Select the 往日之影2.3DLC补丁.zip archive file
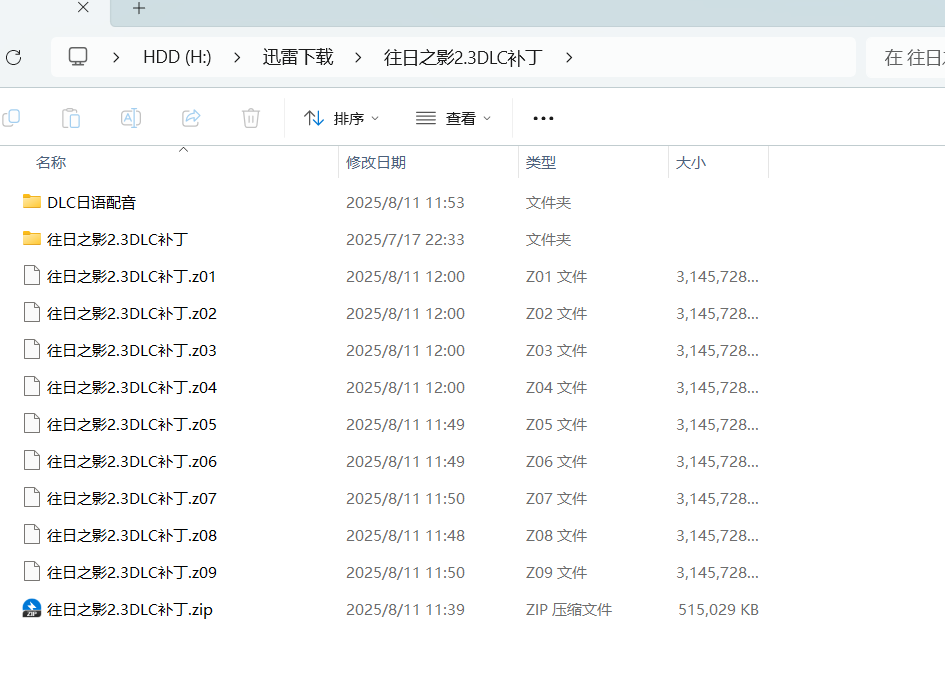 coord(129,609)
